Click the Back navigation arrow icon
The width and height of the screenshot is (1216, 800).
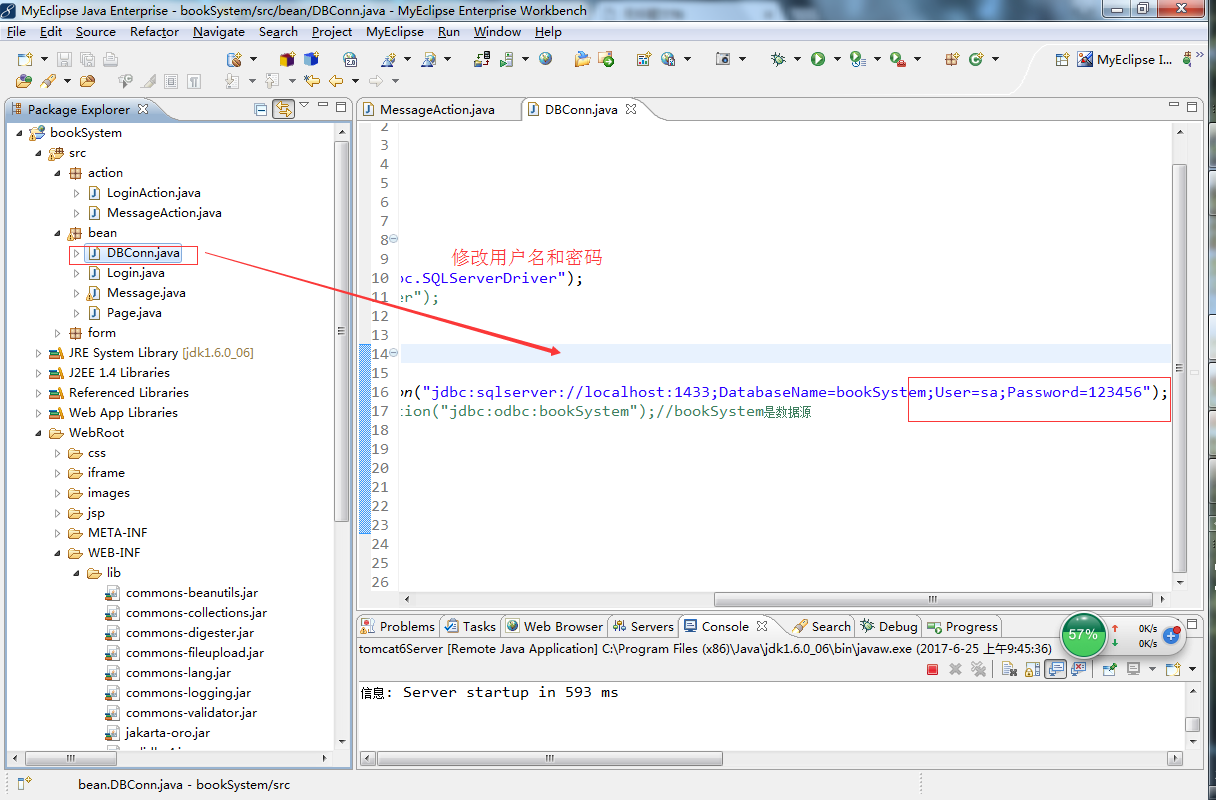coord(335,81)
